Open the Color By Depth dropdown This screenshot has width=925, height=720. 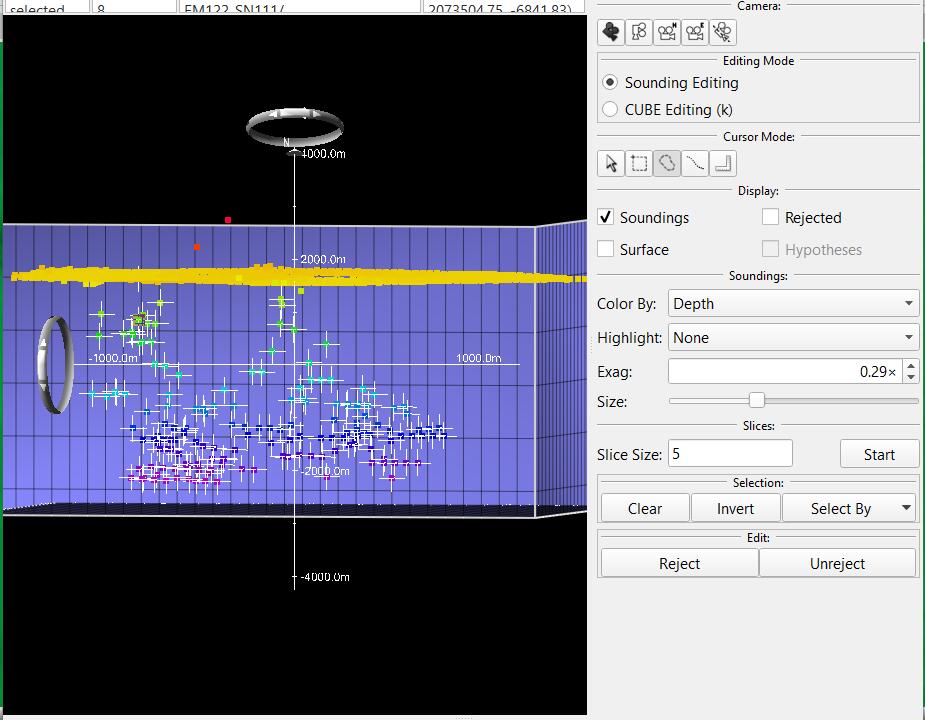coord(793,303)
